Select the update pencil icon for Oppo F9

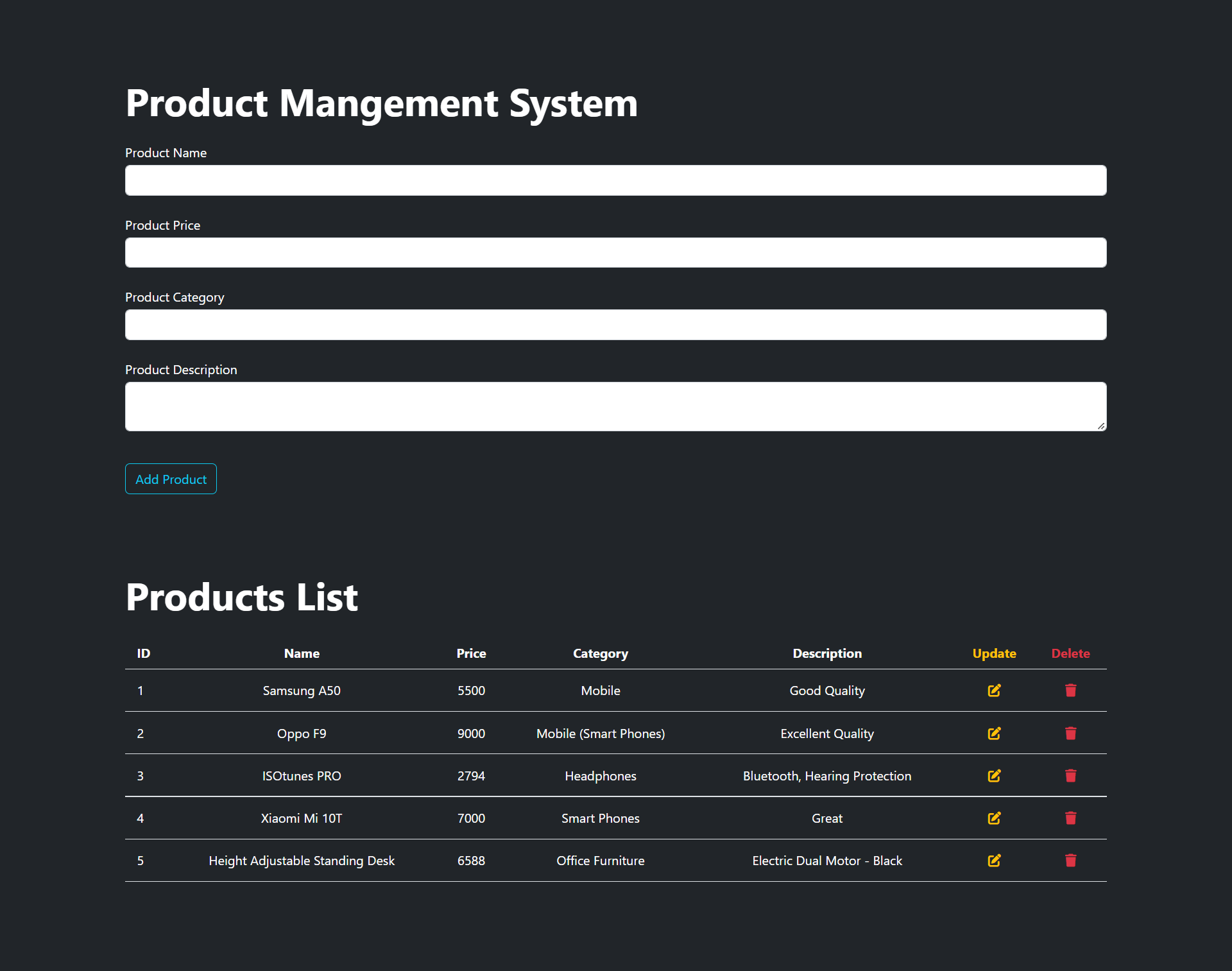pyautogui.click(x=994, y=733)
